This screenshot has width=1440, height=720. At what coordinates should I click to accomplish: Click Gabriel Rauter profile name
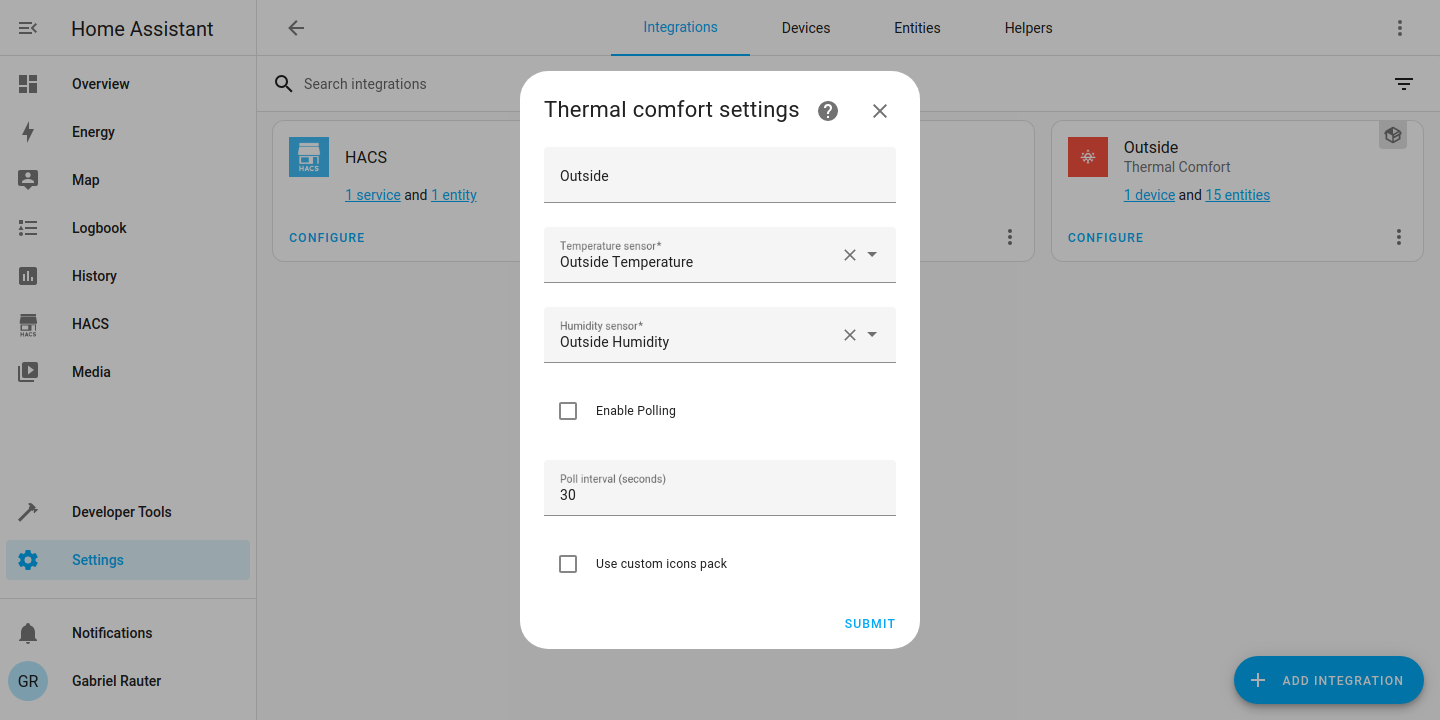click(x=117, y=681)
